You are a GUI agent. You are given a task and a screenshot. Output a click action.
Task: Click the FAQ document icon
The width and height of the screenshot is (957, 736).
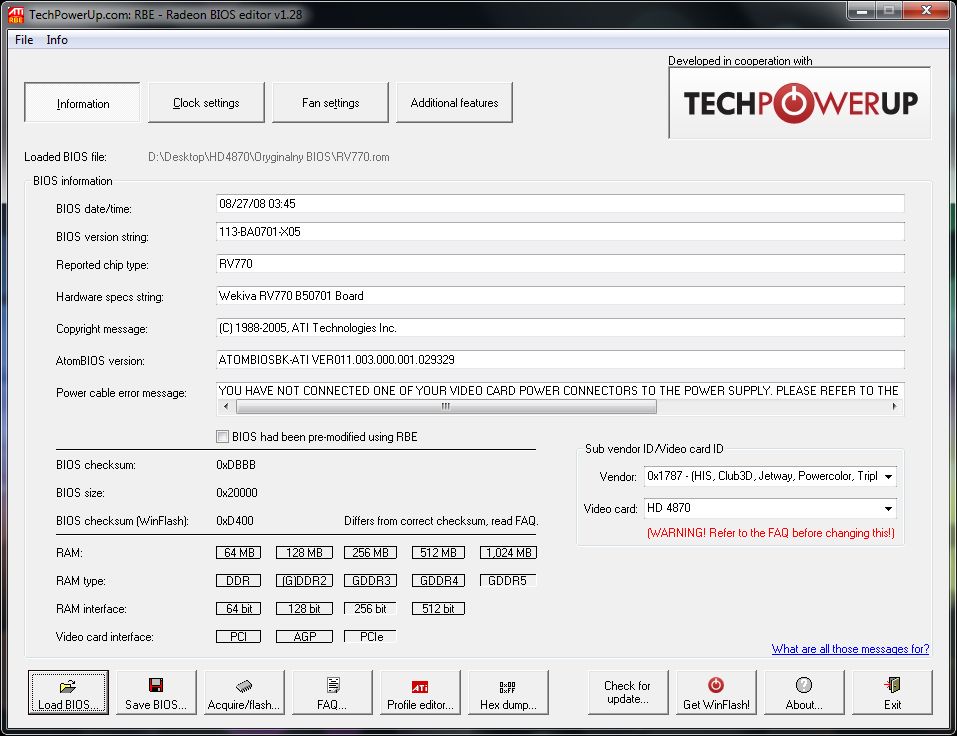coord(333,685)
